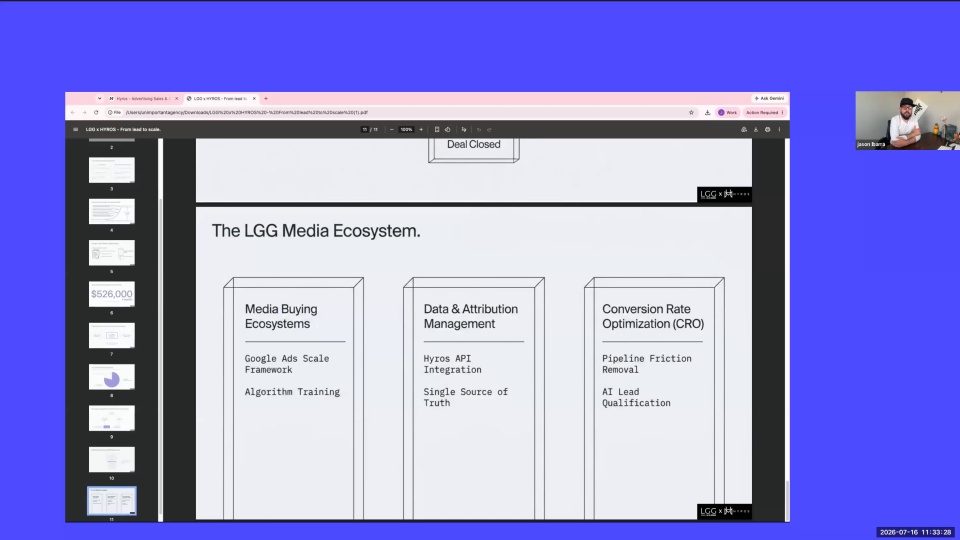960x540 pixels.
Task: Reload the browser page
Action: click(96, 113)
